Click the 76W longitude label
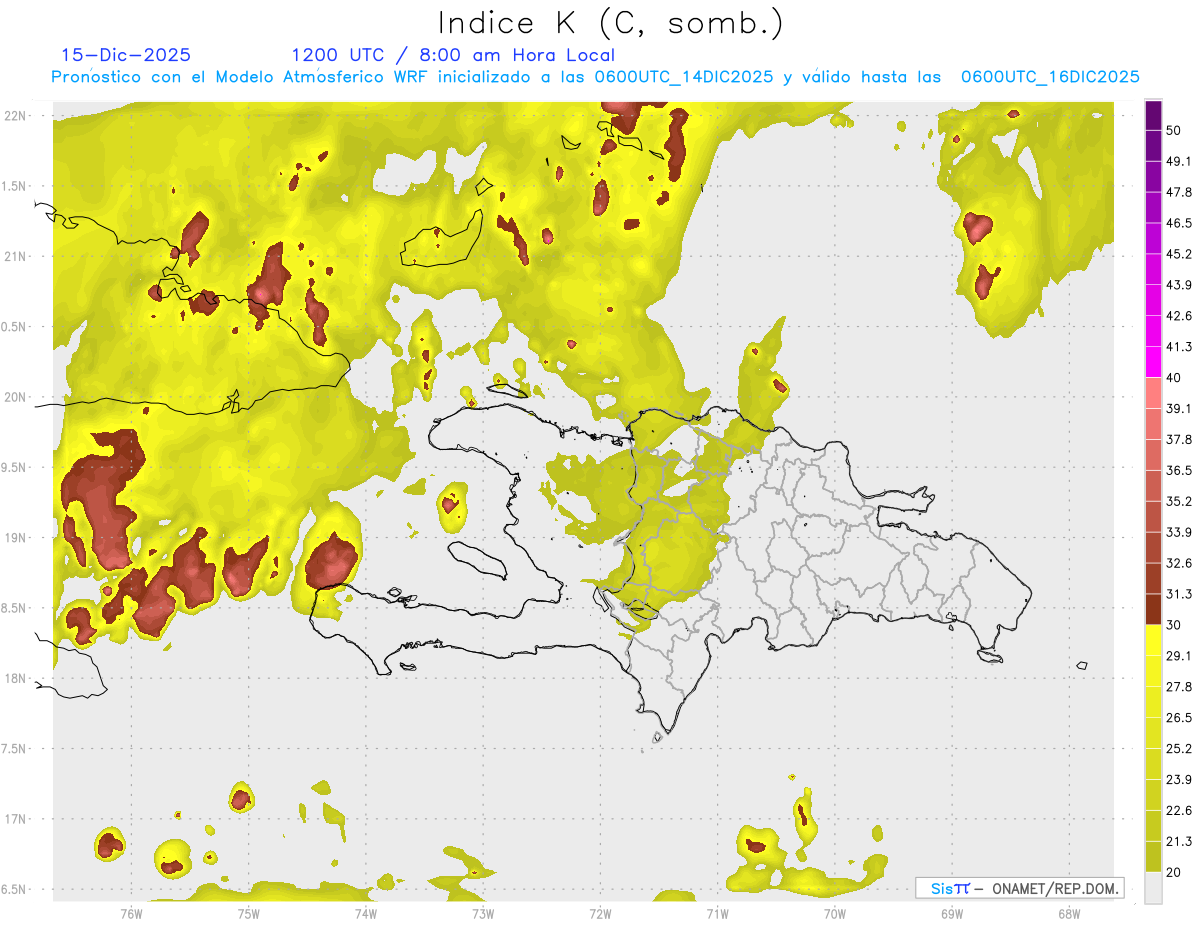 click(x=131, y=913)
